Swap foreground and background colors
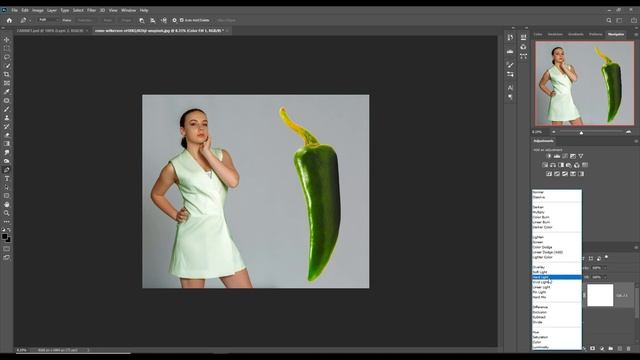This screenshot has height=360, width=640. [x=9, y=230]
